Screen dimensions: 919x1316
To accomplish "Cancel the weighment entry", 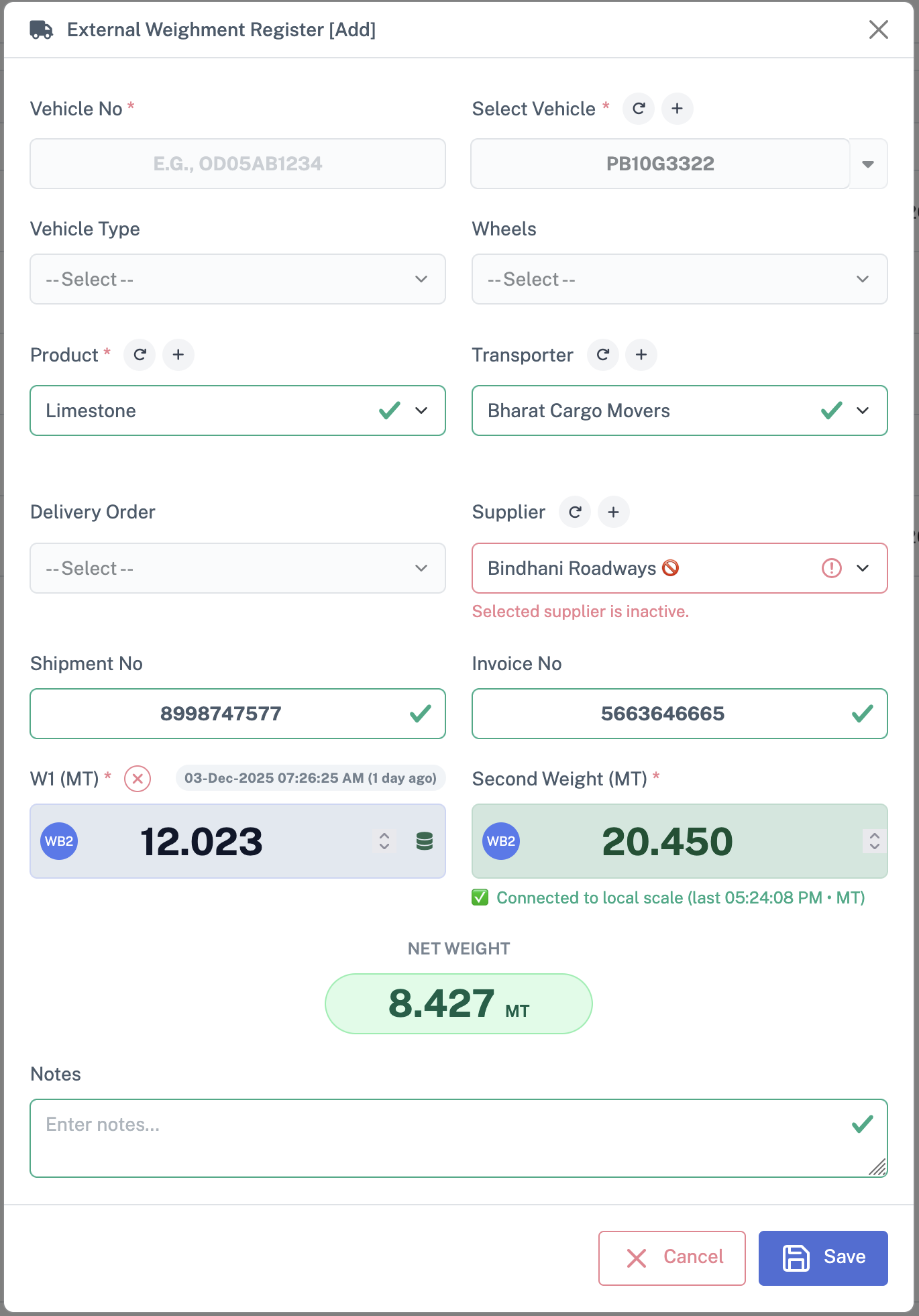I will [x=671, y=1258].
